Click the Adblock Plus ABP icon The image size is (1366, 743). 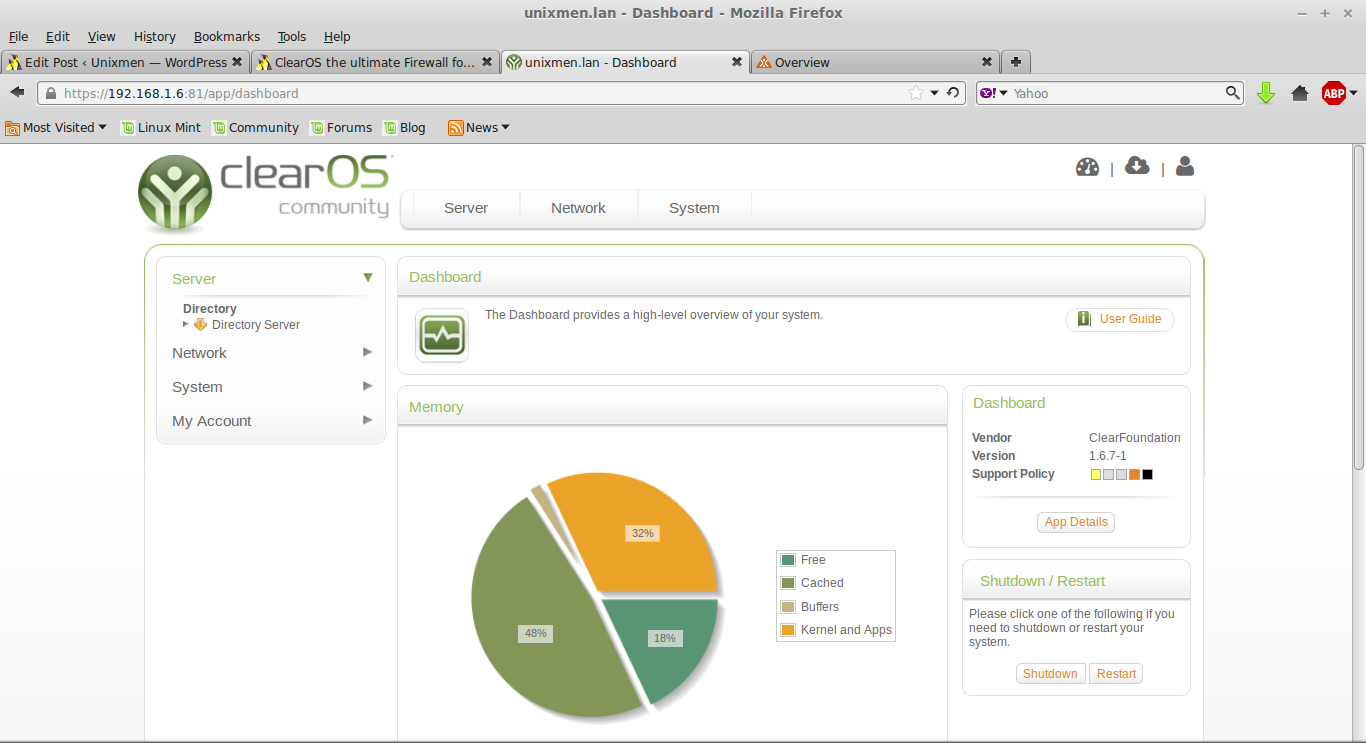(1333, 93)
